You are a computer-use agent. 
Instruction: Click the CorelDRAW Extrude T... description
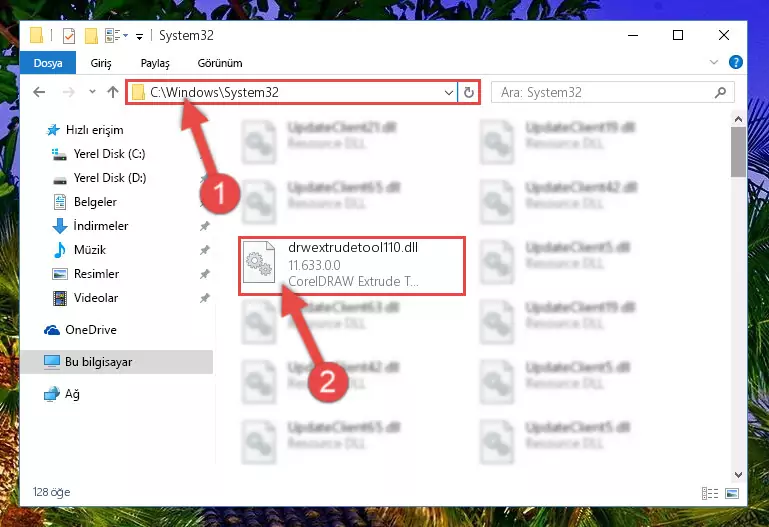tap(353, 281)
